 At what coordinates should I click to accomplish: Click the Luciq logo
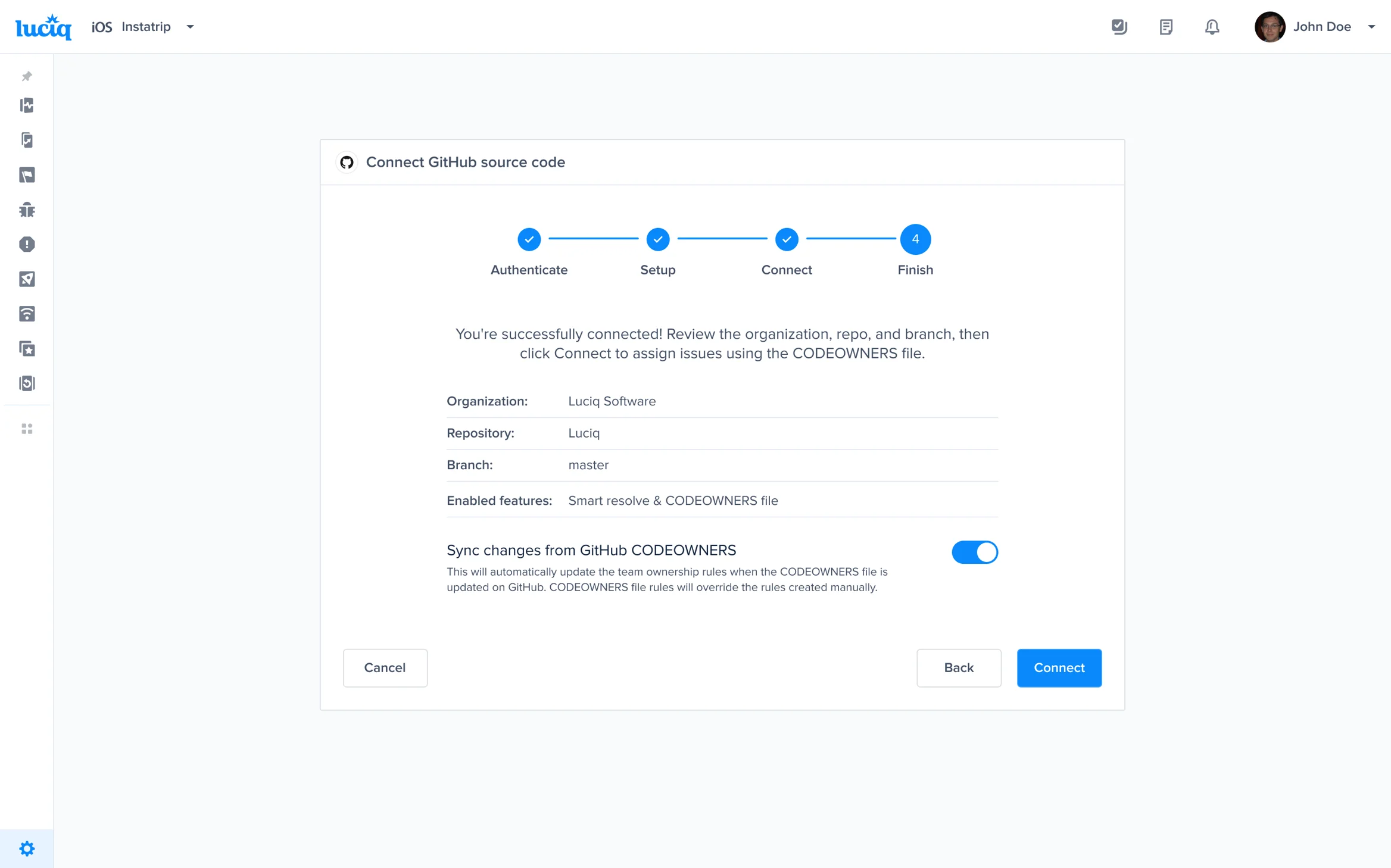pyautogui.click(x=43, y=27)
